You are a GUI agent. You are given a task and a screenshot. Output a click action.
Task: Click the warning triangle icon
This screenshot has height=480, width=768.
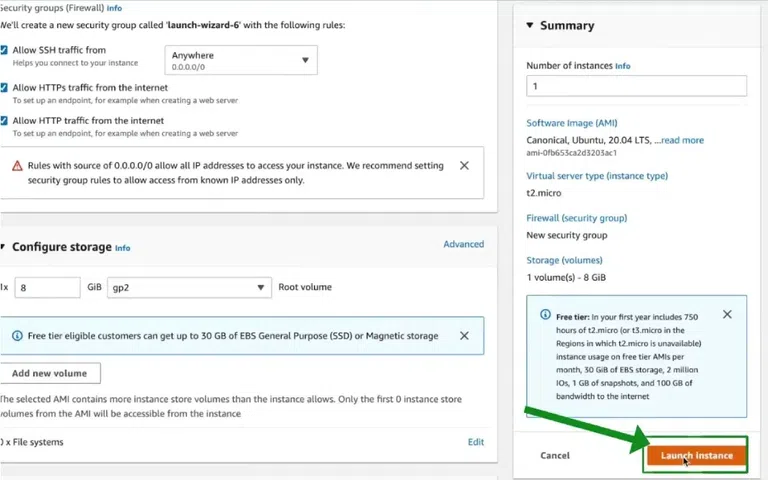[x=17, y=166]
